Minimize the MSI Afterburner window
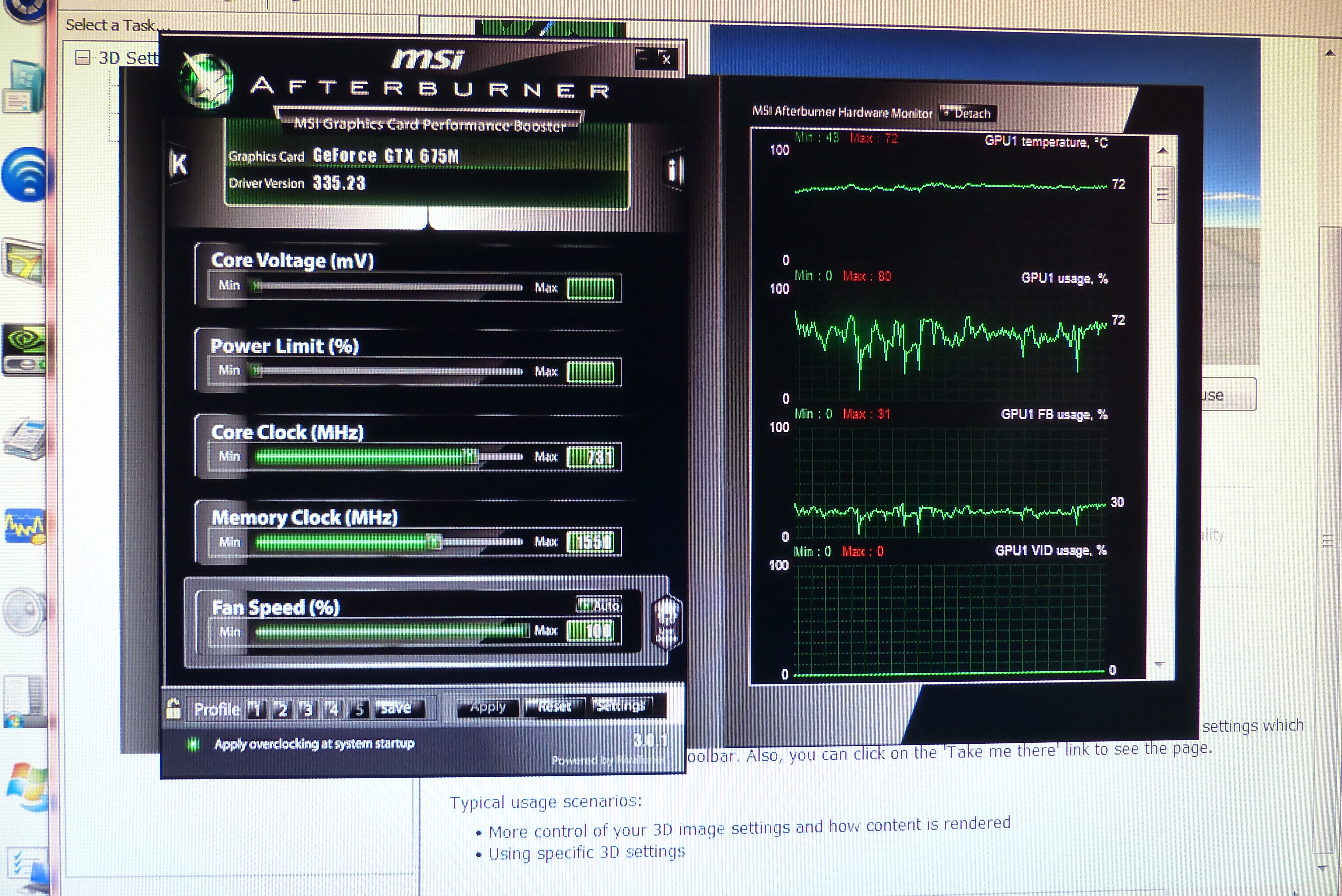Screen dimensions: 1342x896 click(x=643, y=58)
